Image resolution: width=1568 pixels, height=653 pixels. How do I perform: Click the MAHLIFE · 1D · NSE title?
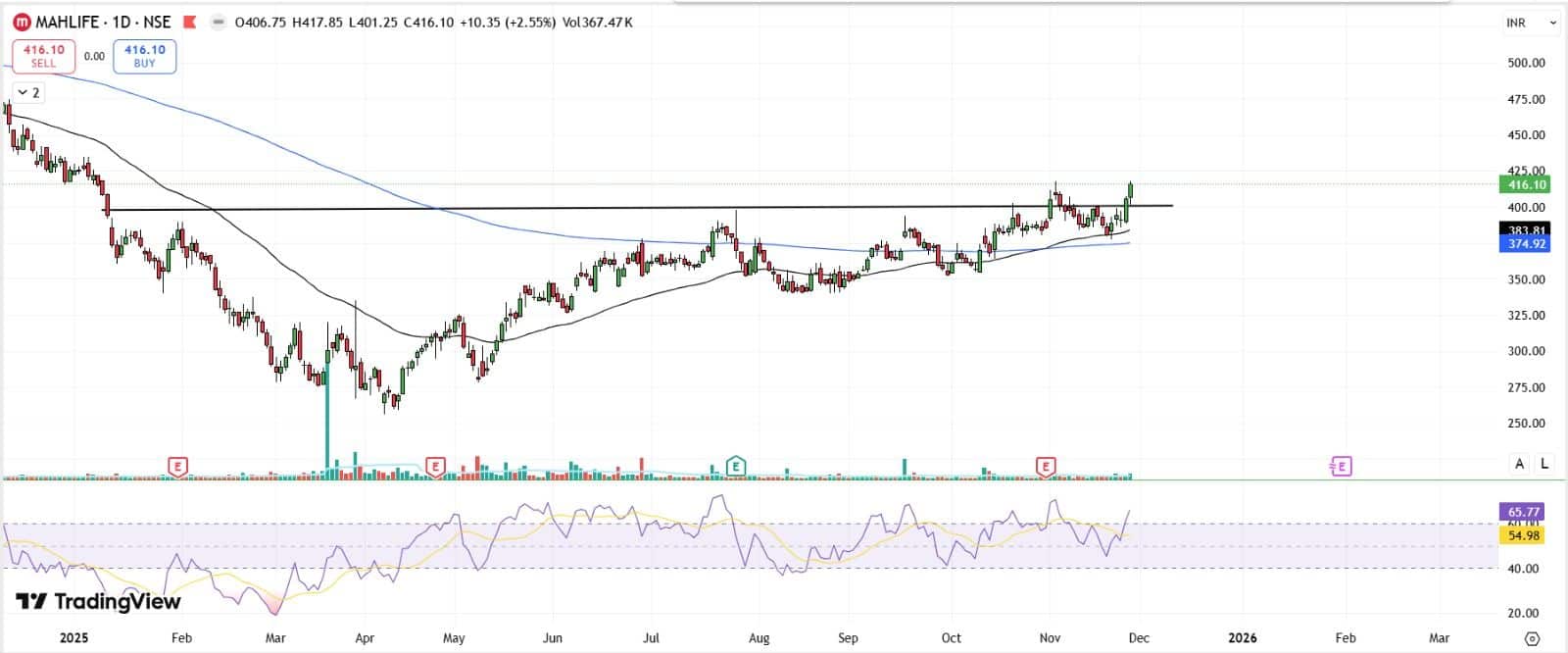coord(104,22)
